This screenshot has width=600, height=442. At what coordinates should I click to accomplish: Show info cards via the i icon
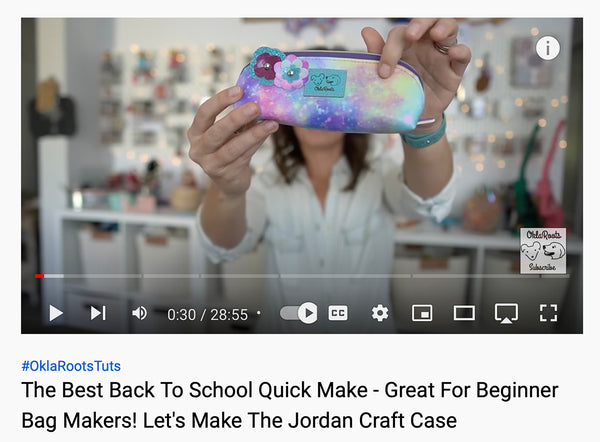click(x=548, y=48)
